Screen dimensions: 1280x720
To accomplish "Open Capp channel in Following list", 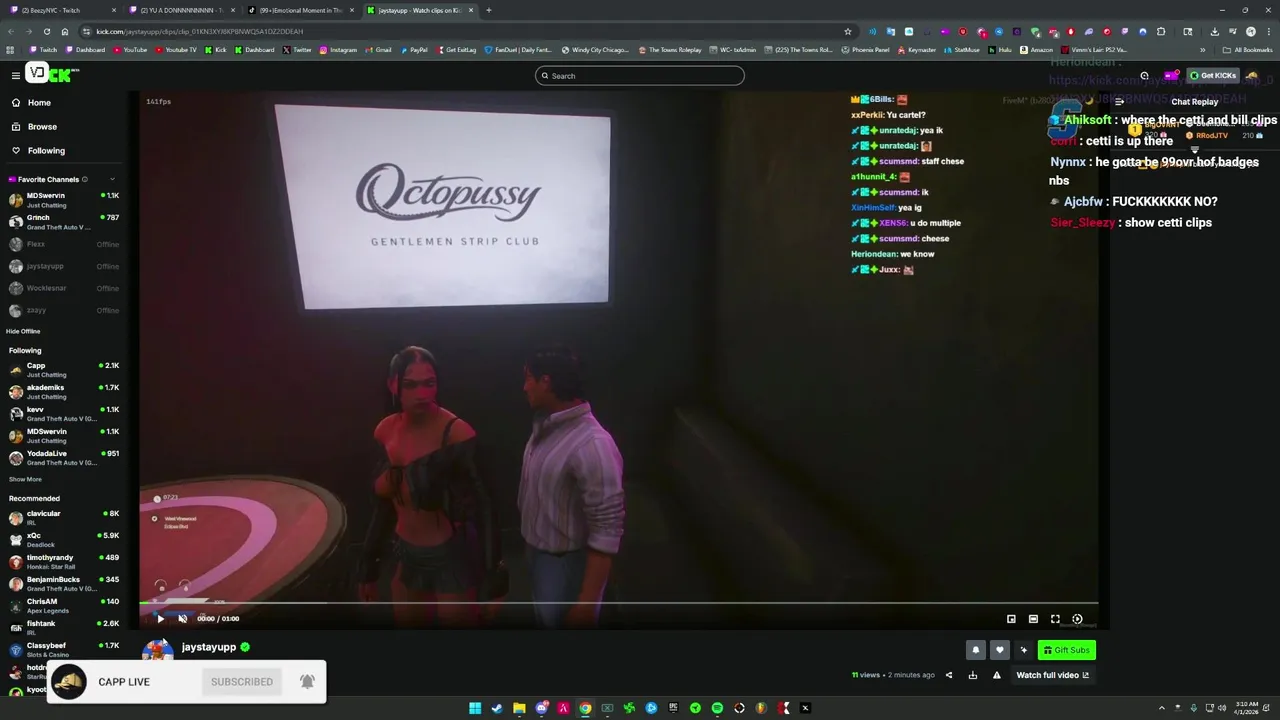I will click(64, 370).
